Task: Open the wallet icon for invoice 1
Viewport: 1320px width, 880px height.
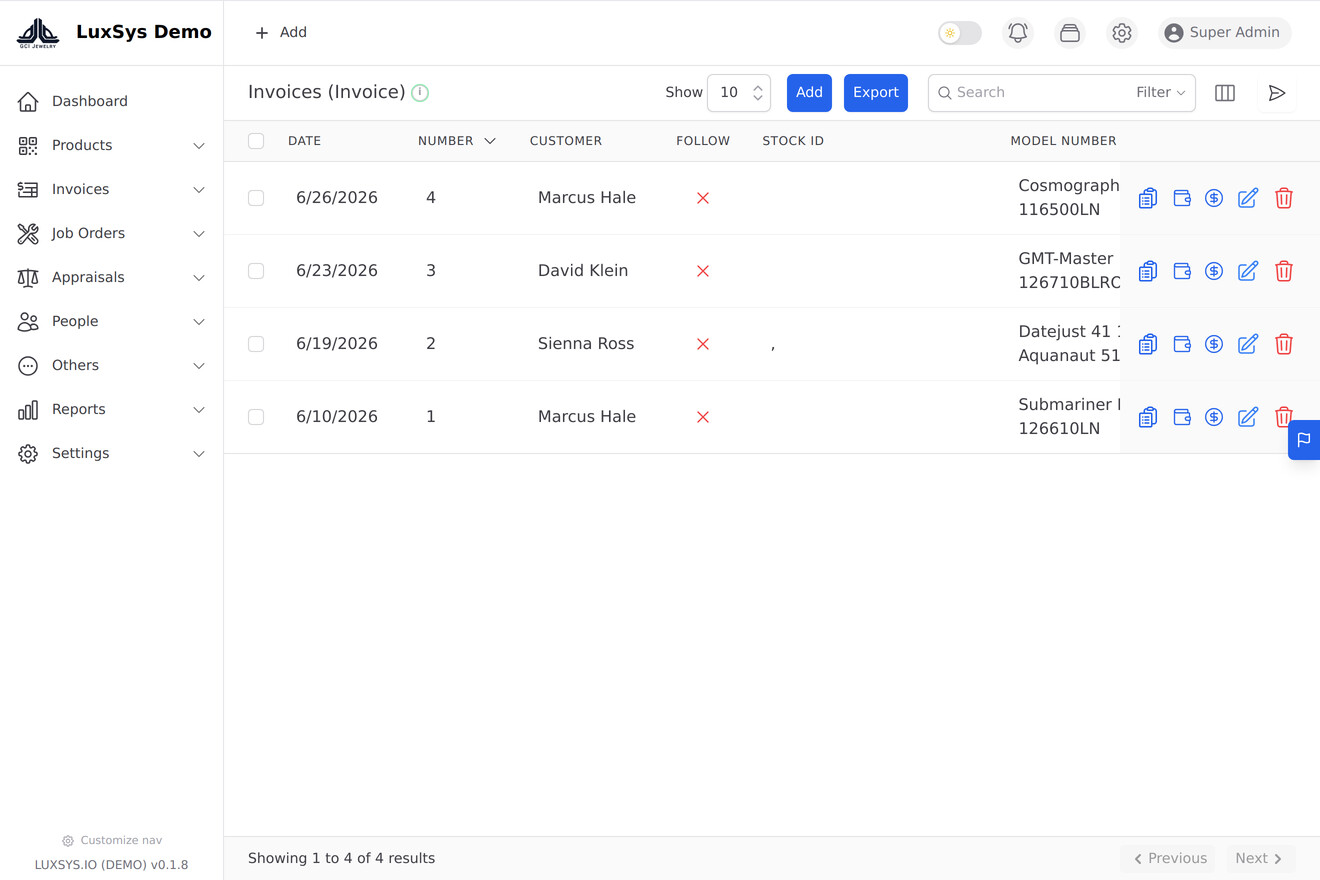Action: tap(1182, 417)
